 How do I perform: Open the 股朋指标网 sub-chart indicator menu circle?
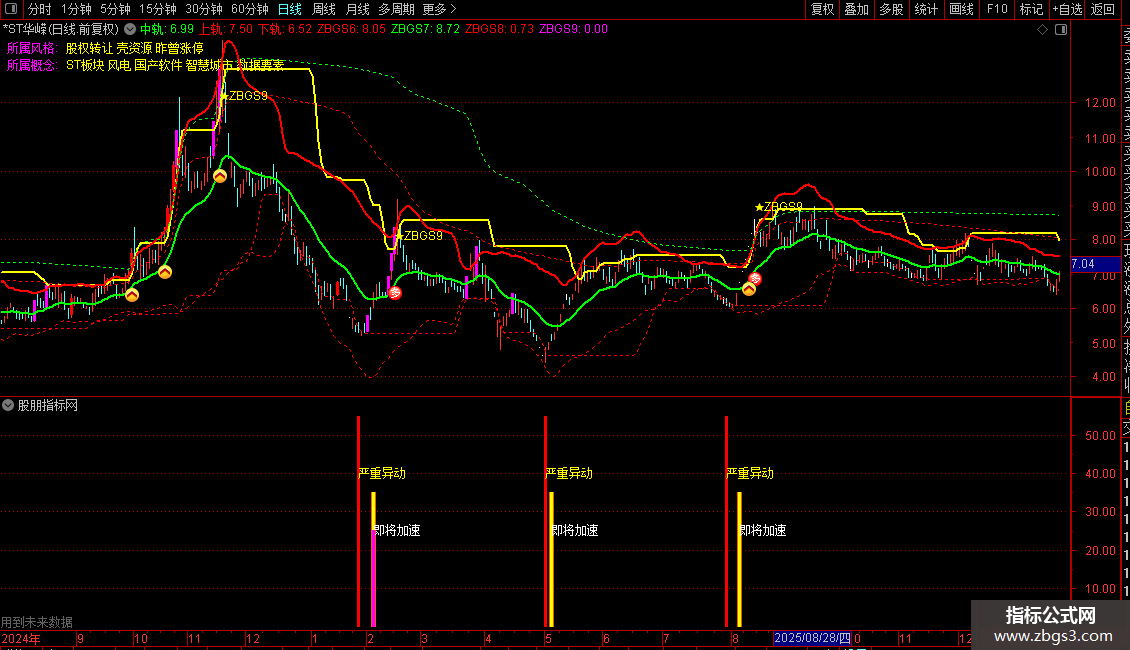(x=8, y=405)
